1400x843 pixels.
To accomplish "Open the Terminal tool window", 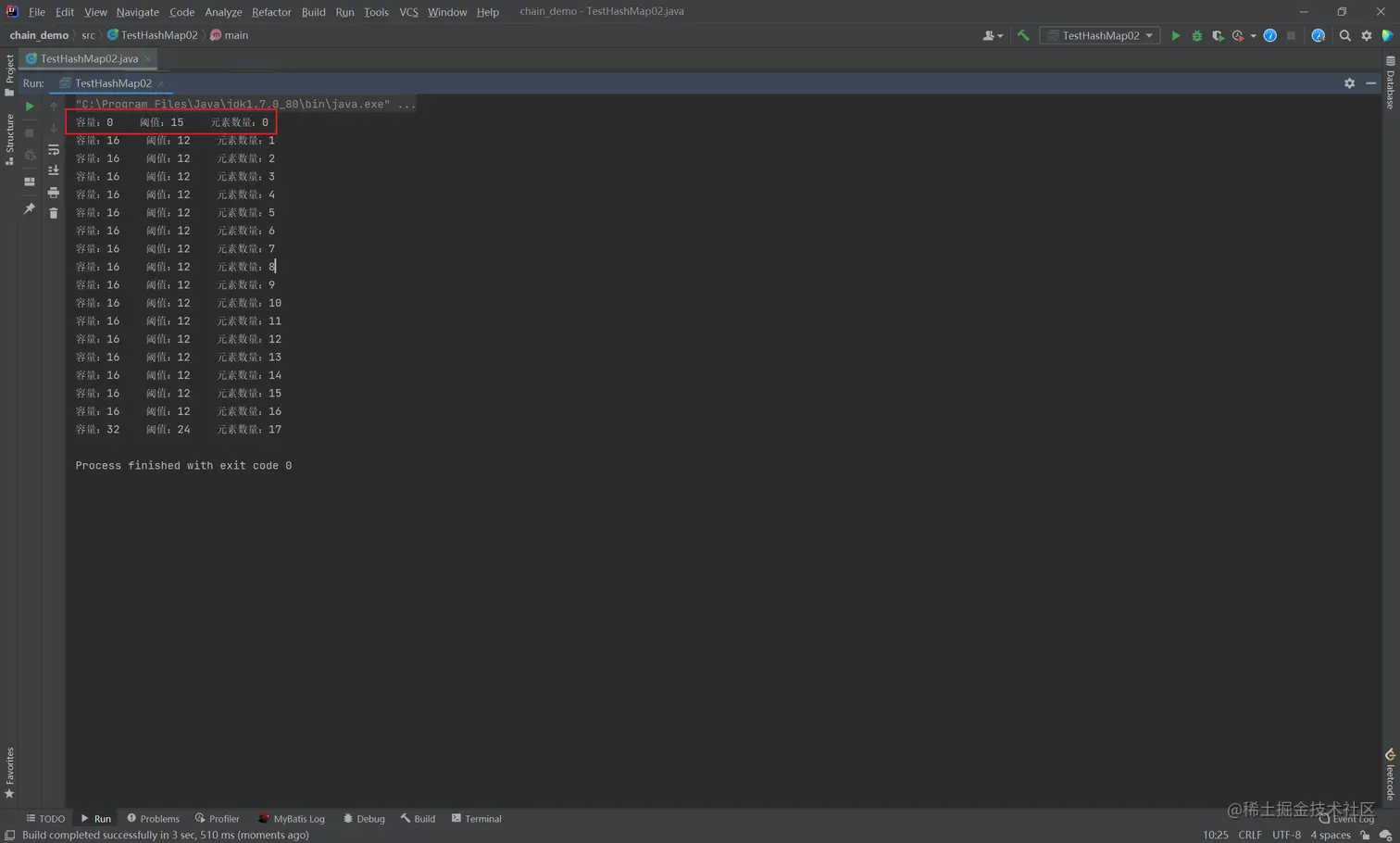I will point(476,819).
